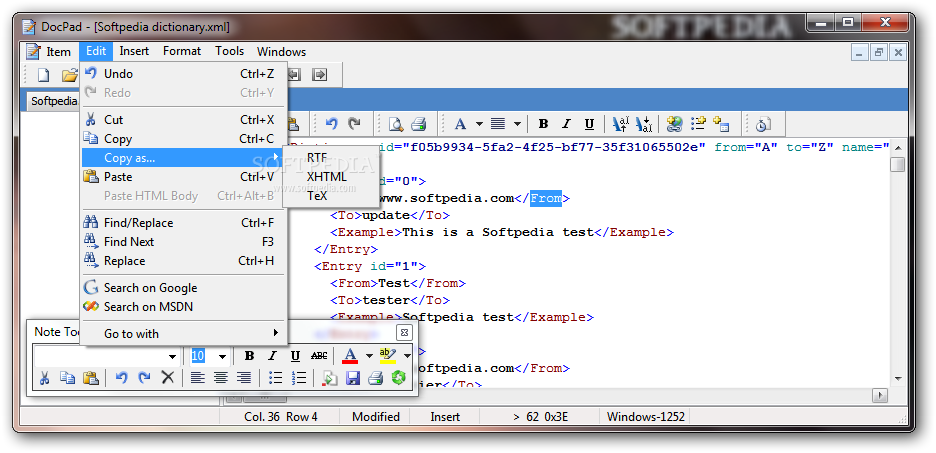Screen dimensions: 936x453
Task: Toggle Bold in the Note toolbar
Action: click(x=250, y=356)
